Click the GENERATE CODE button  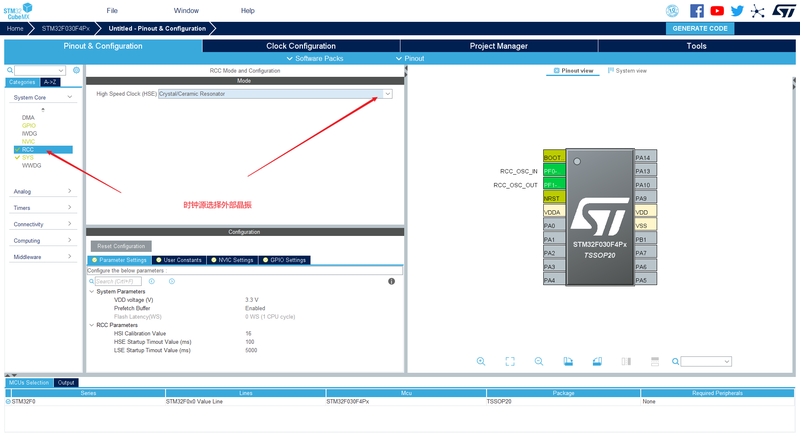tap(700, 29)
